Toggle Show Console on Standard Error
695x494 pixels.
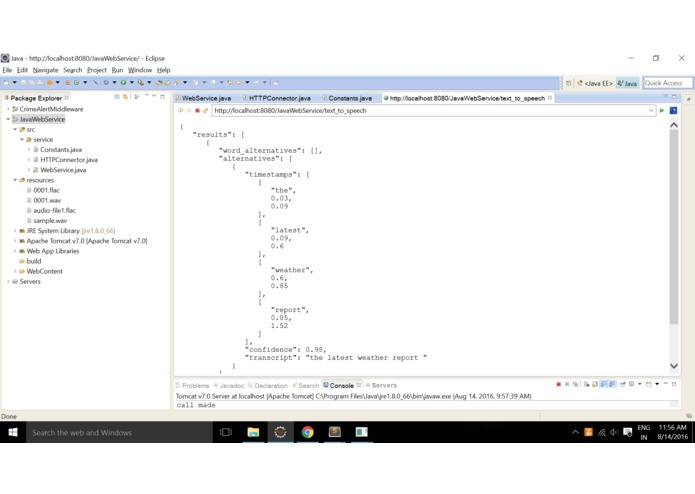point(612,385)
